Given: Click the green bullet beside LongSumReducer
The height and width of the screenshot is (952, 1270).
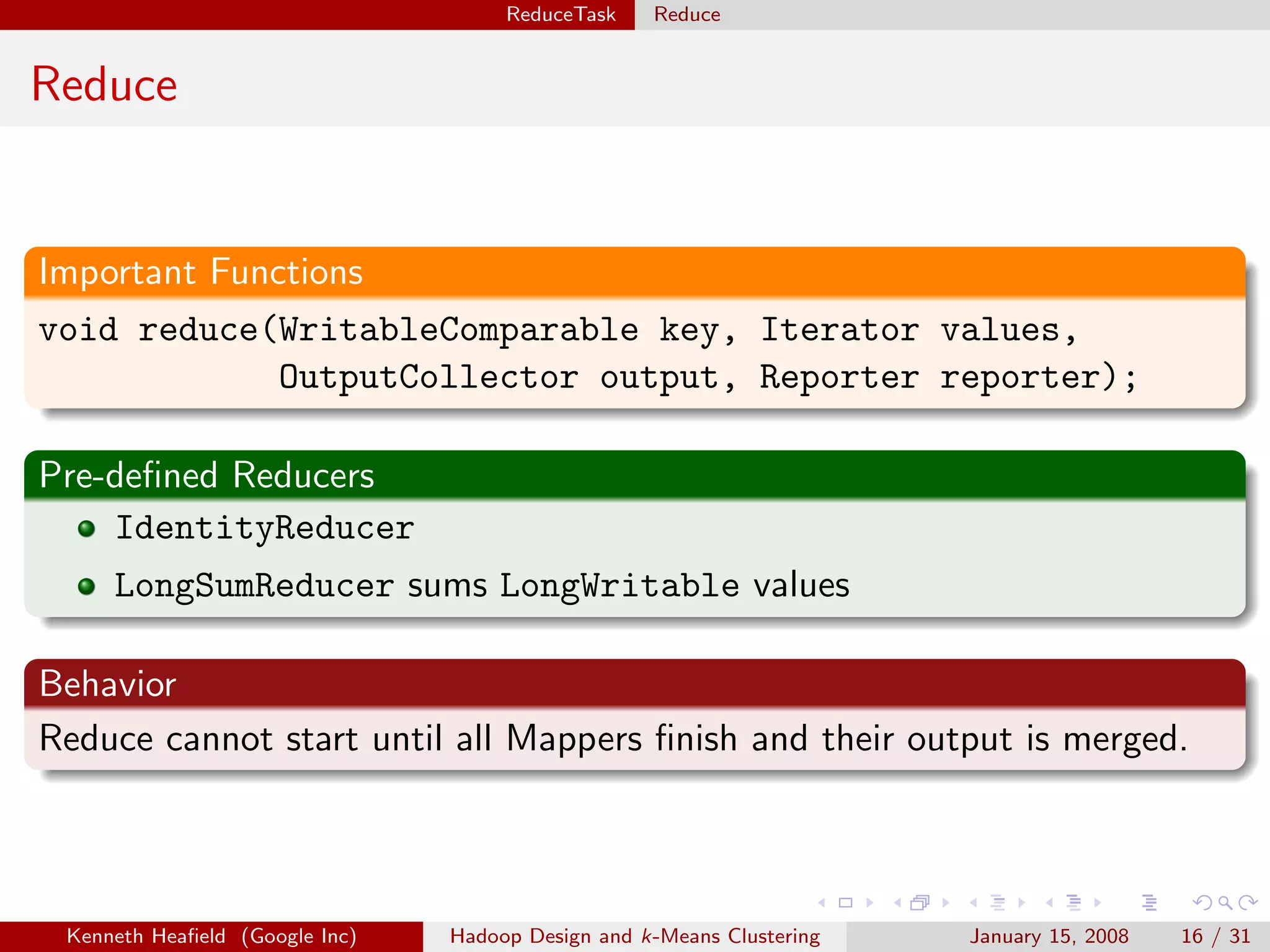Looking at the screenshot, I should coord(86,586).
